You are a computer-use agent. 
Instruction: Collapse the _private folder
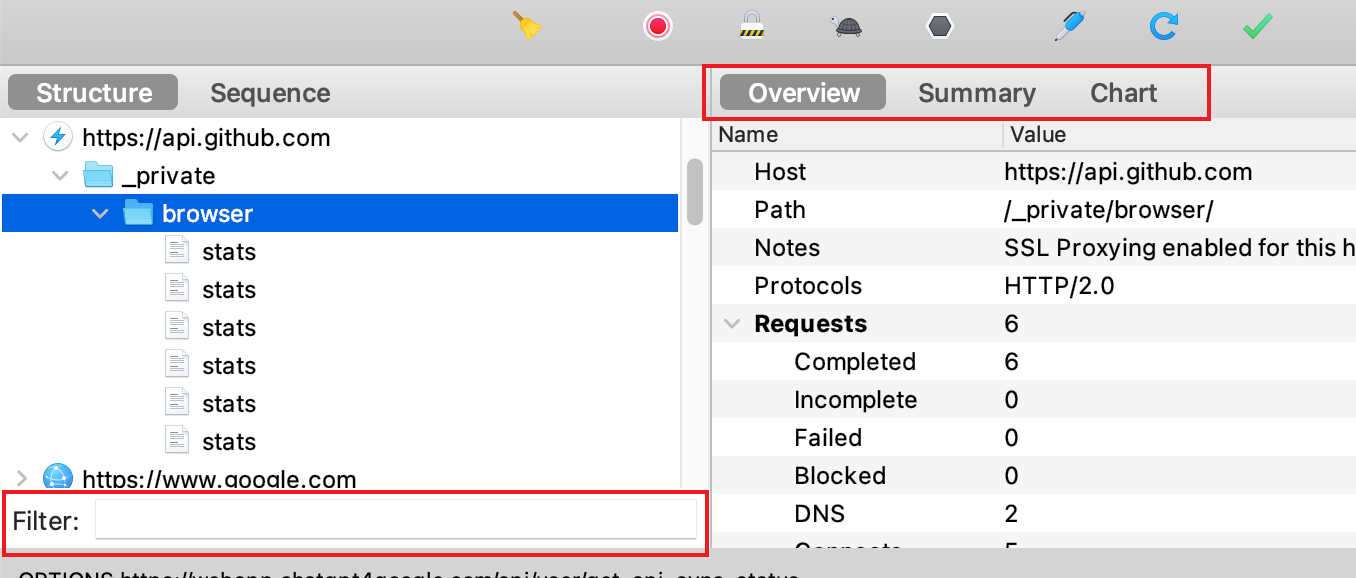[62, 176]
